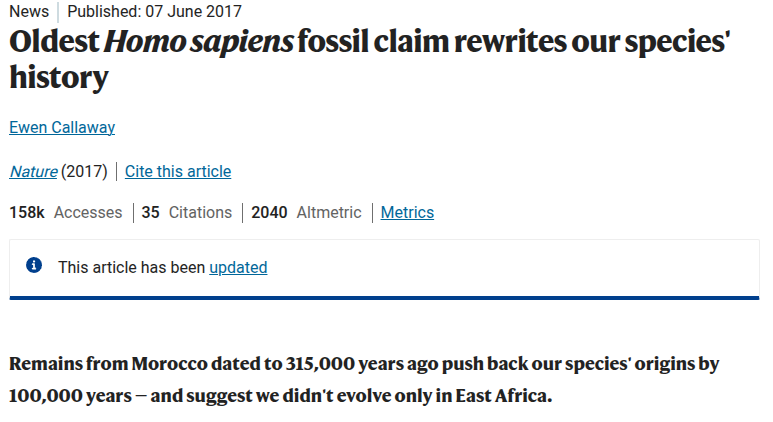Click the article headline text
773x422 pixels.
click(x=370, y=59)
